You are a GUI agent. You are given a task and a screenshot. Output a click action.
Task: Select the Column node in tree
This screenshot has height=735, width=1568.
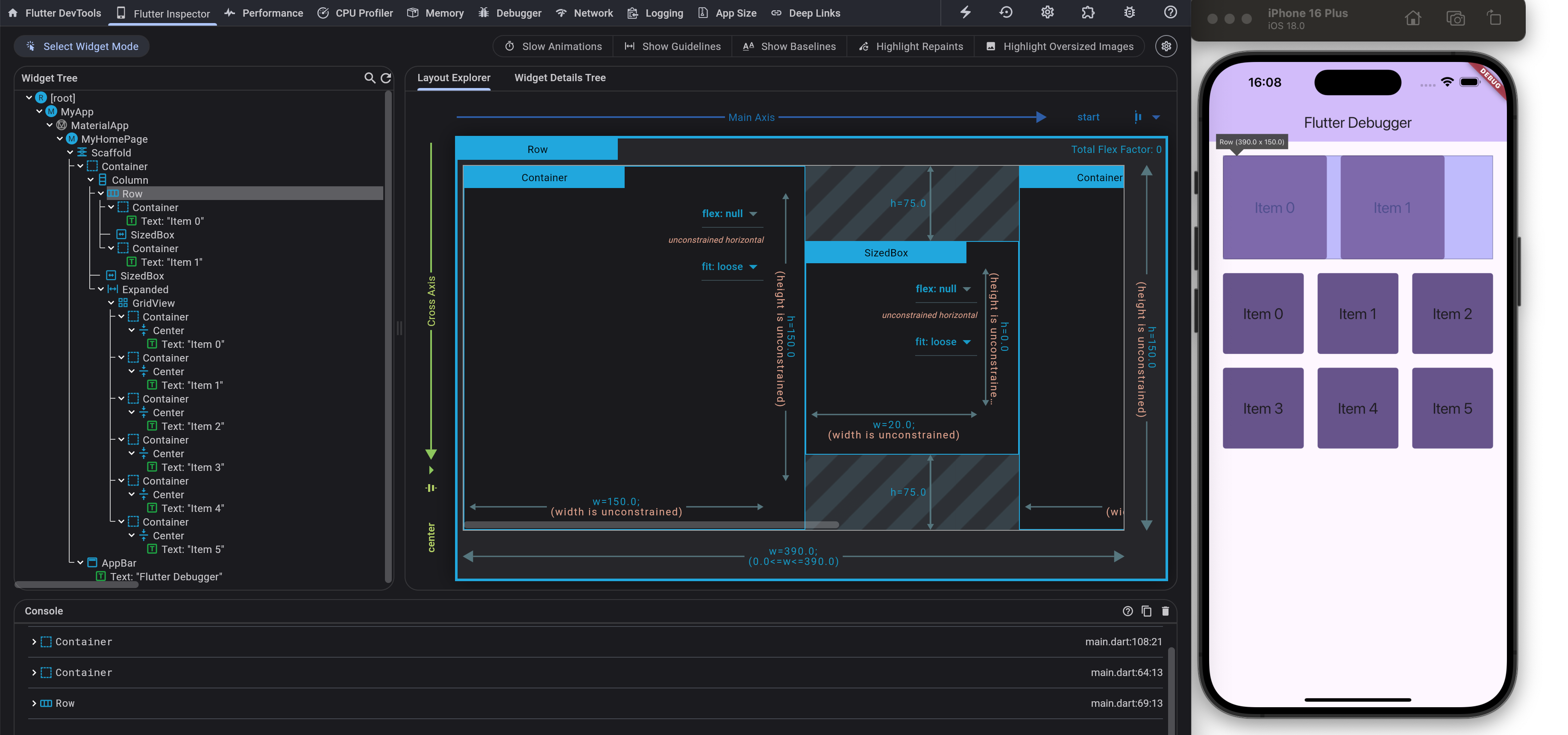tap(129, 180)
